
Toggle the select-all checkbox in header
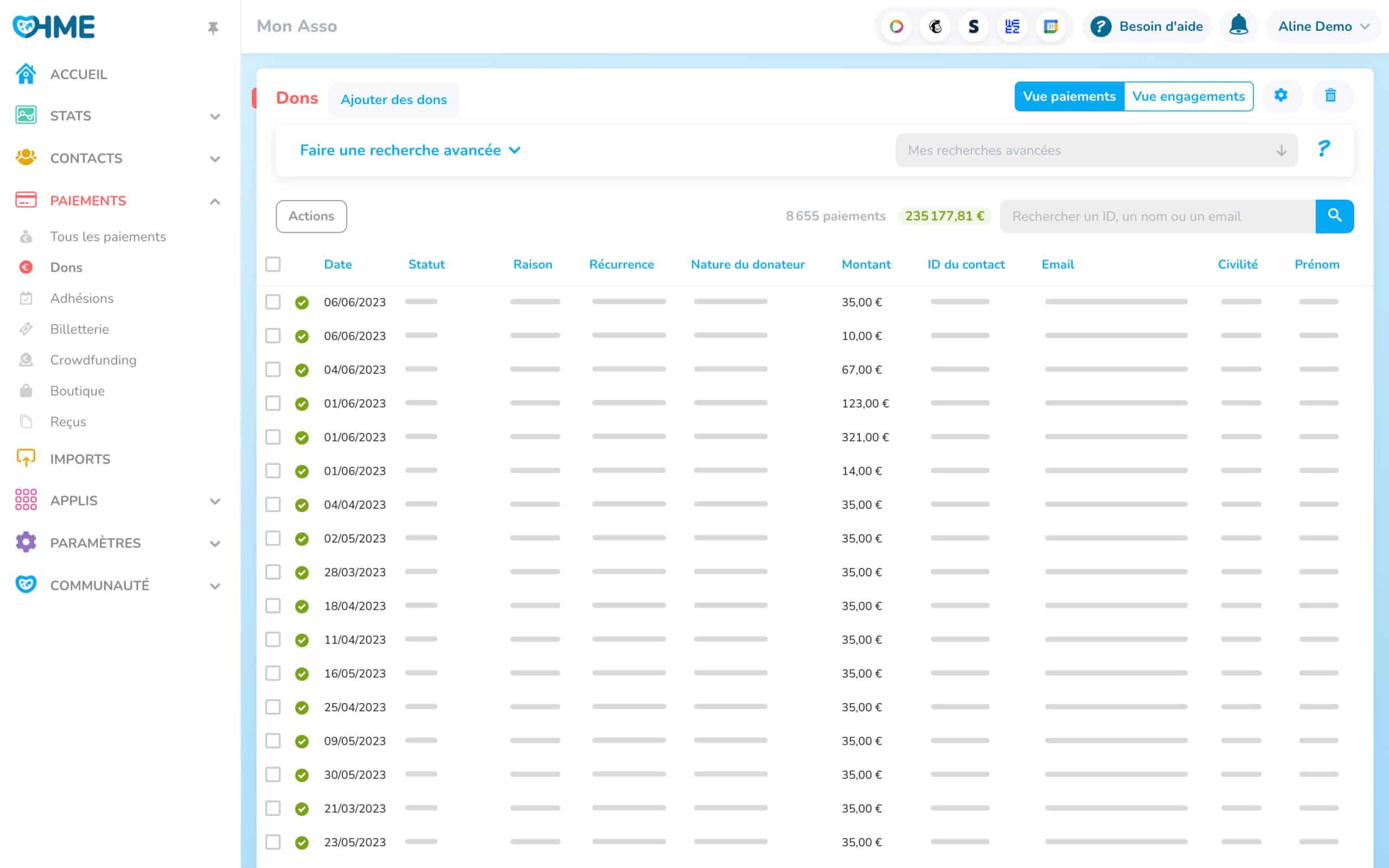pos(273,264)
